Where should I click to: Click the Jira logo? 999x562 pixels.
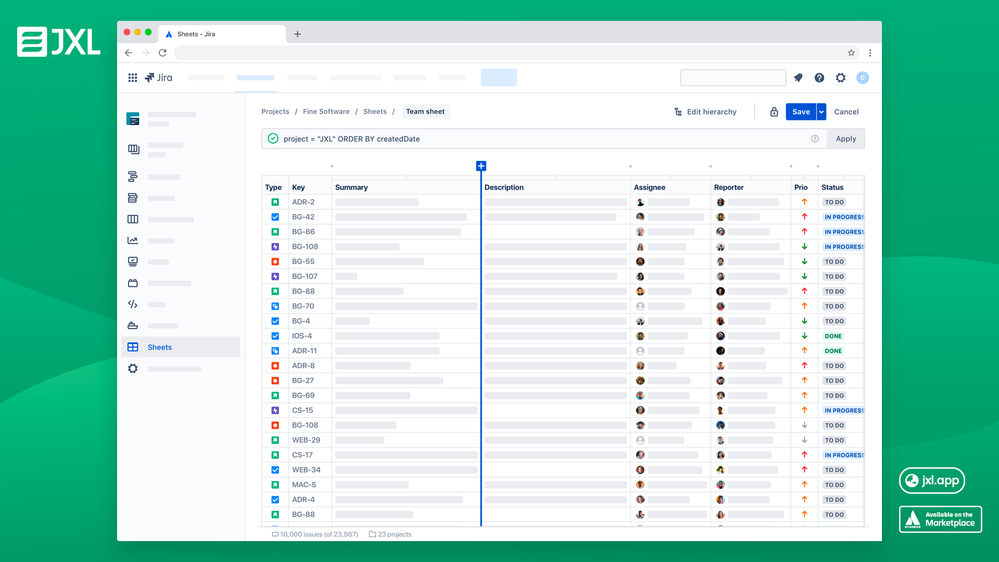coord(159,78)
